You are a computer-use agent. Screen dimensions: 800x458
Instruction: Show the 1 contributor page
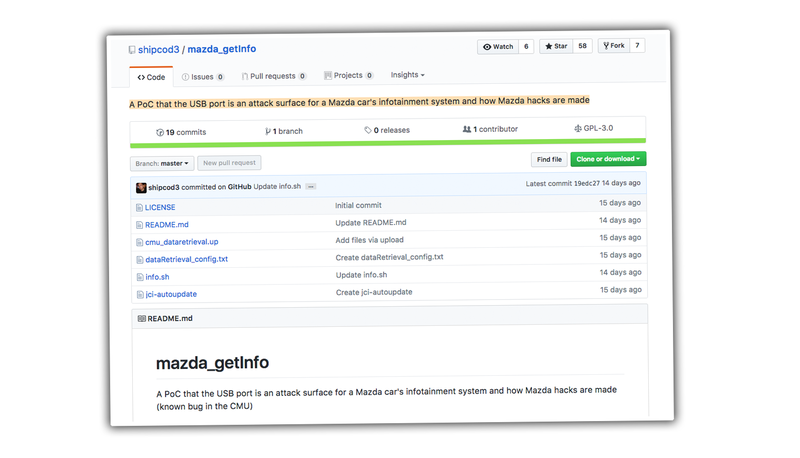coord(490,129)
